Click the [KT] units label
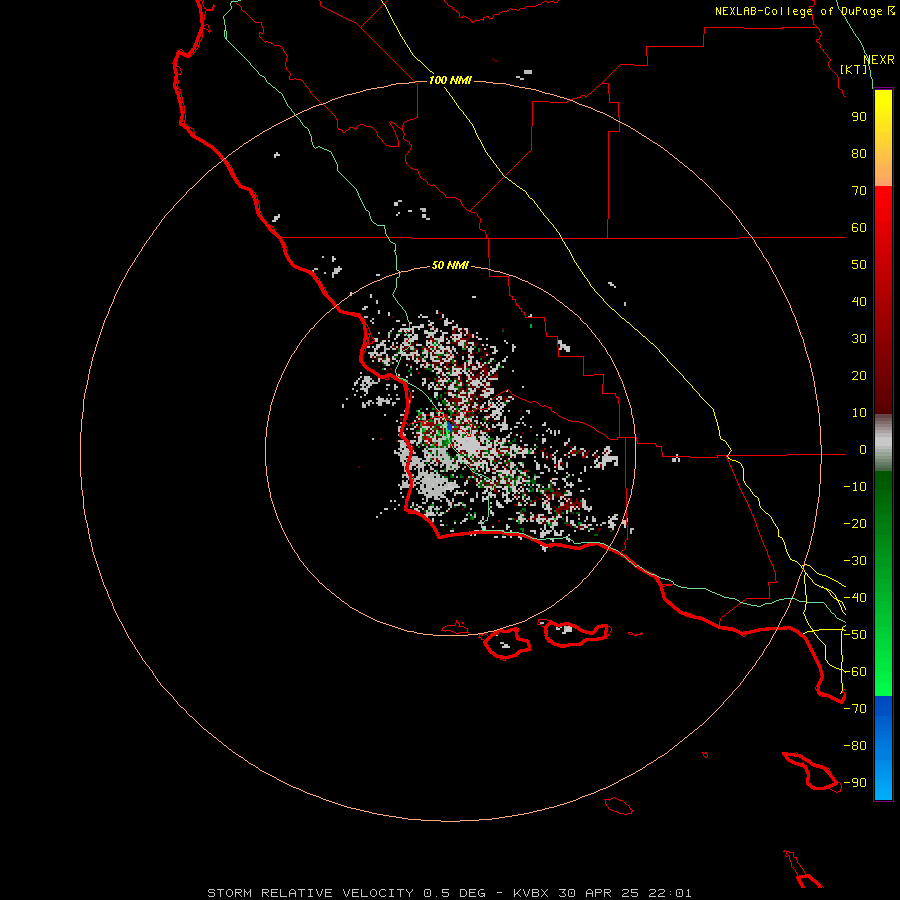 point(854,69)
